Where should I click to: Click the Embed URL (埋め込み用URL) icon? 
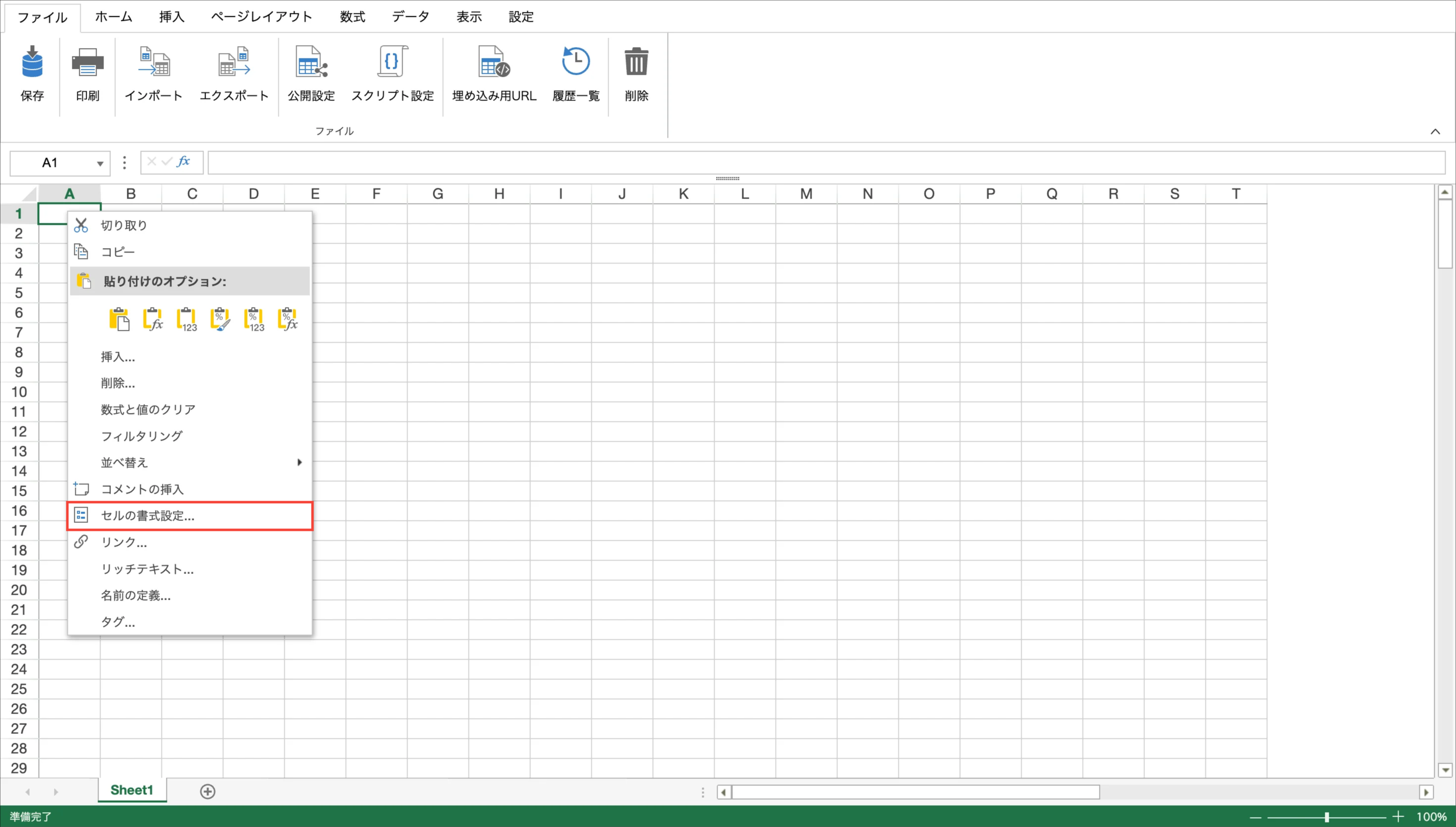[x=494, y=62]
